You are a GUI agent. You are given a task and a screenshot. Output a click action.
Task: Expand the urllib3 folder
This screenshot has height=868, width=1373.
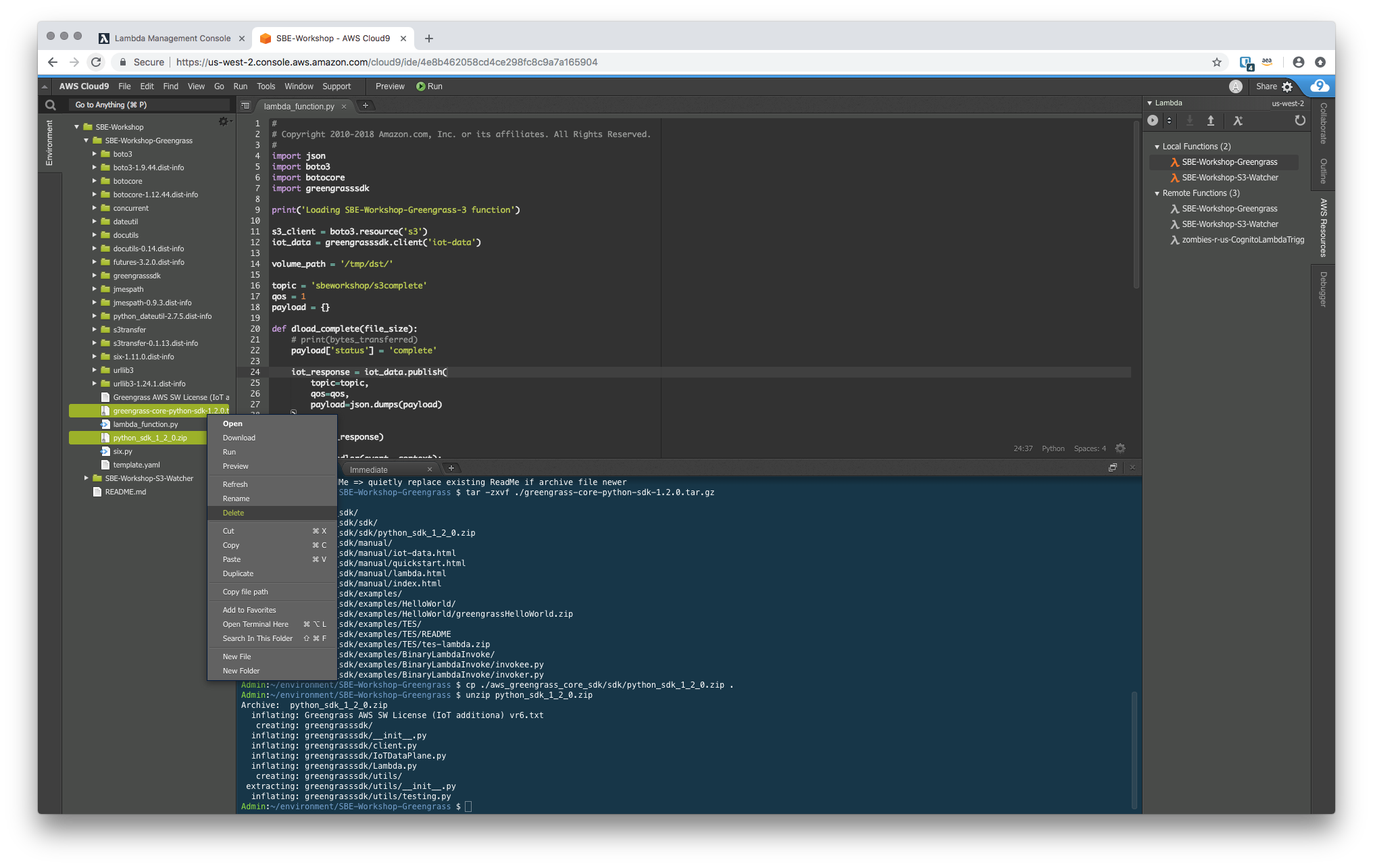(95, 370)
